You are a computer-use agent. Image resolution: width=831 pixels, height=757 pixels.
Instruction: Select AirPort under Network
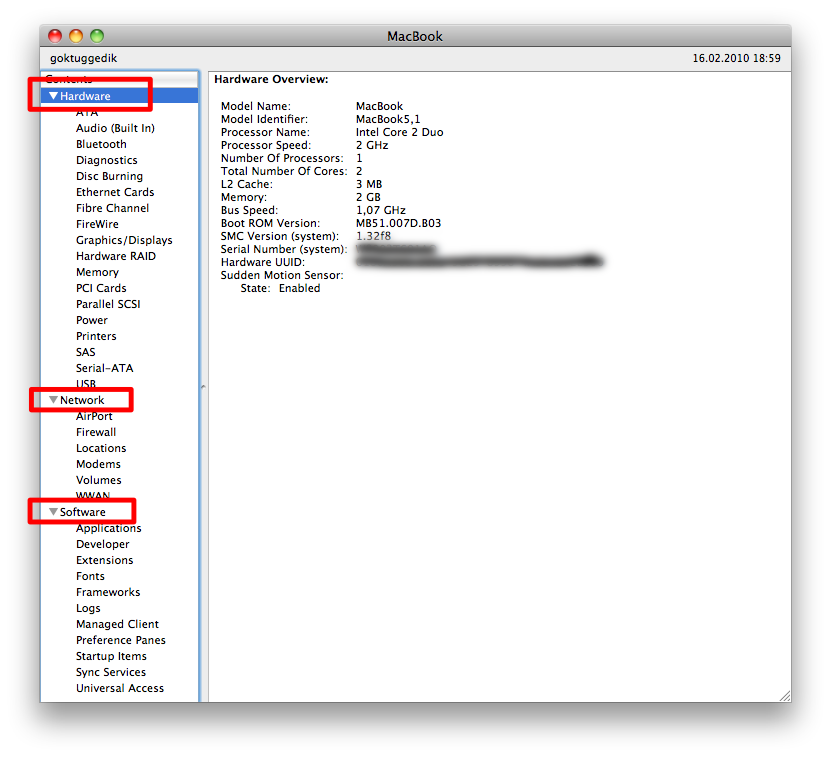[x=94, y=416]
